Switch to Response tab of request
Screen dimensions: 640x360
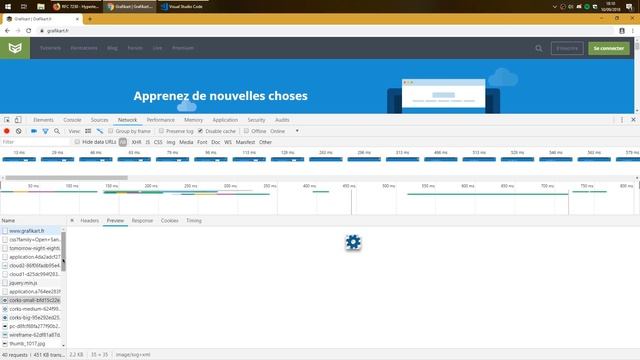tap(142, 220)
